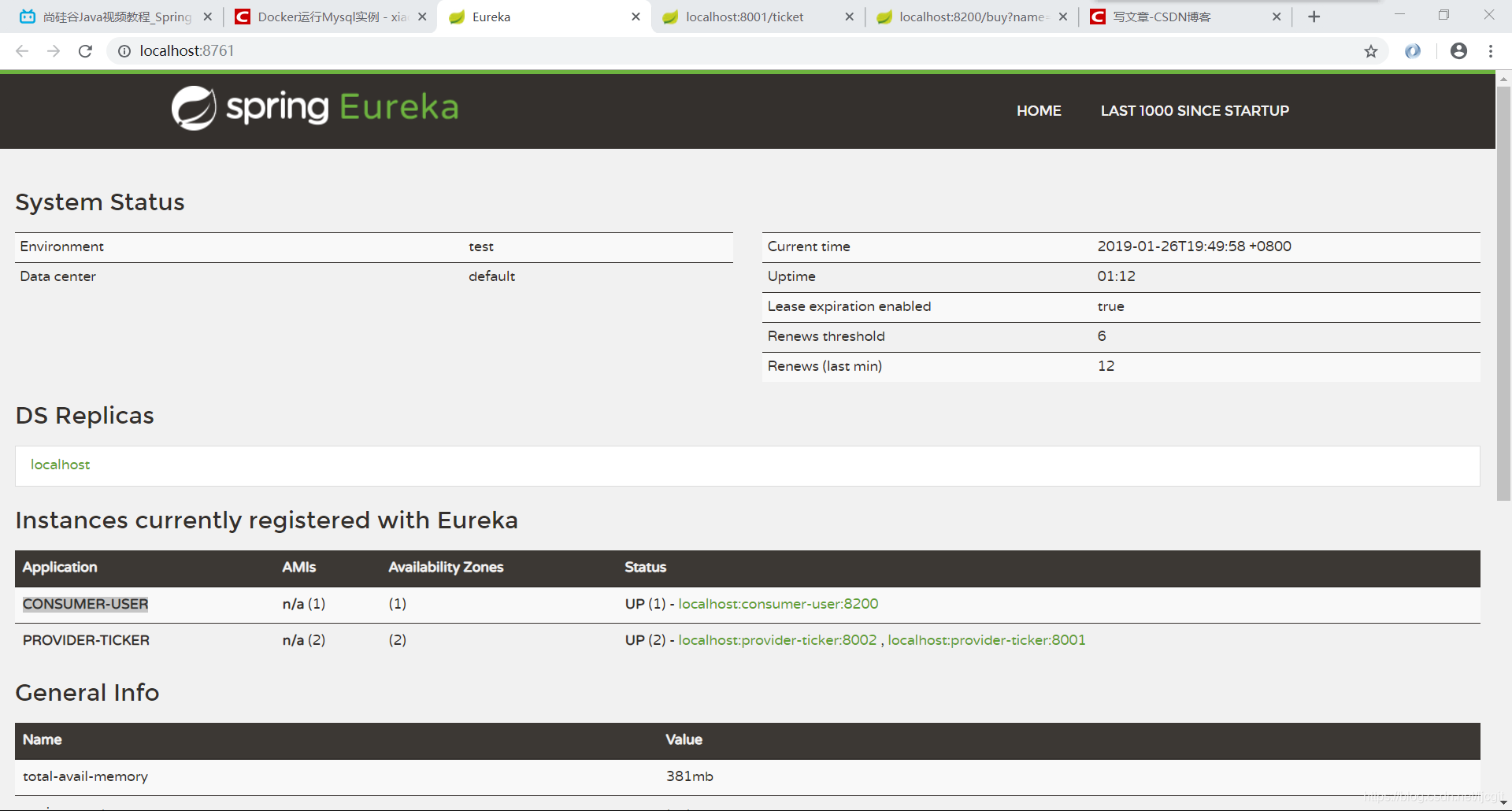This screenshot has height=811, width=1512.
Task: Close the Eureka tab
Action: [x=636, y=17]
